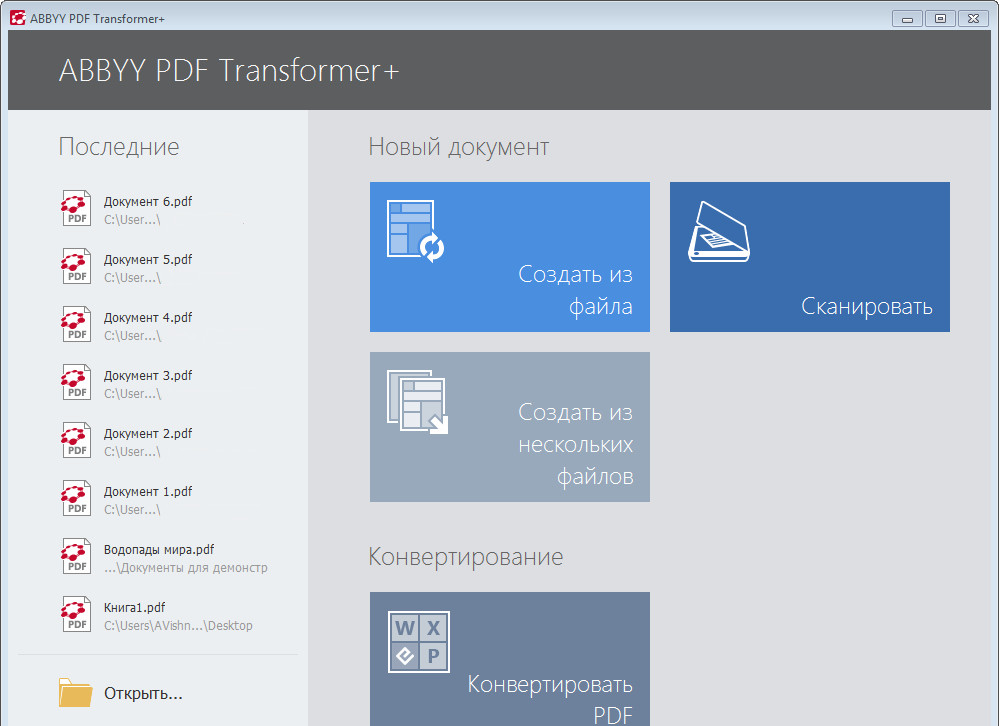The image size is (999, 726).
Task: Click the Конвертировать PDF label
Action: [x=549, y=700]
